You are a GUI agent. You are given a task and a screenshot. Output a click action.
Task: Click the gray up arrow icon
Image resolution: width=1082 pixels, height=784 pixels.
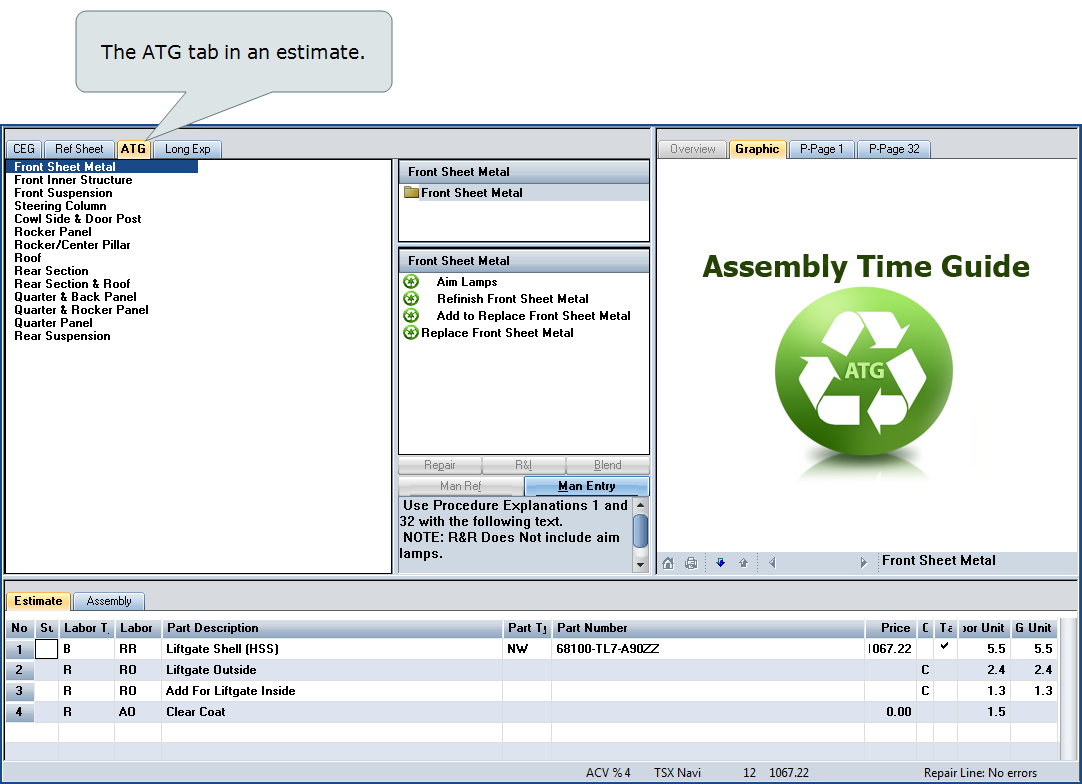point(743,563)
